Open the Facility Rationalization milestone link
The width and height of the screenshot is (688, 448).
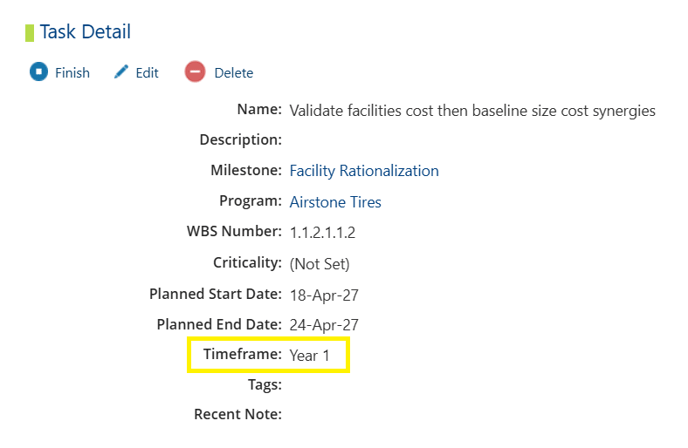(364, 171)
